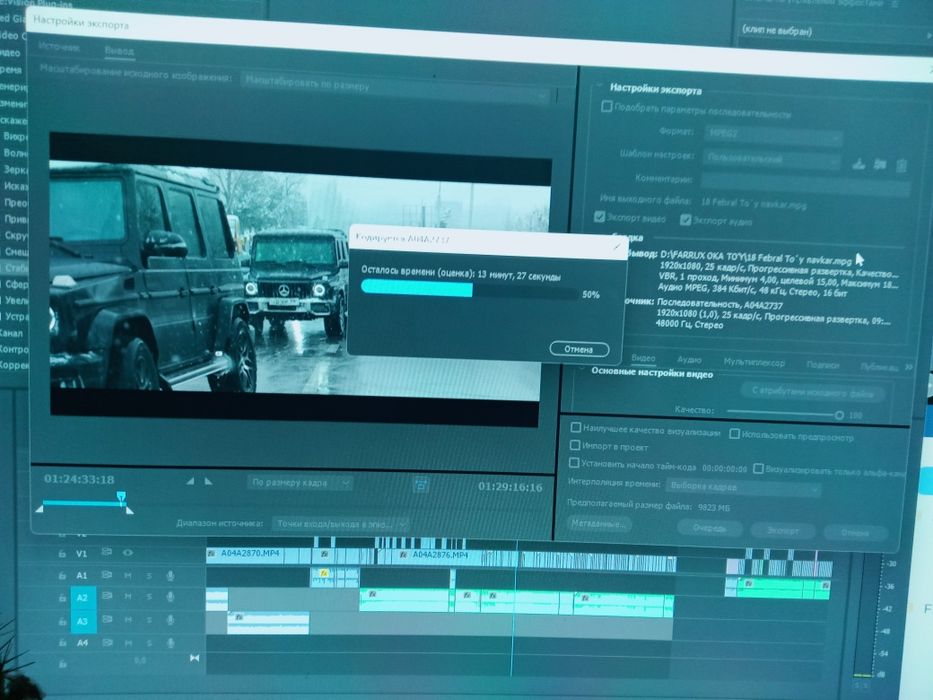Click 'С атрибутами исходного файла' button
933x700 pixels.
coord(813,393)
